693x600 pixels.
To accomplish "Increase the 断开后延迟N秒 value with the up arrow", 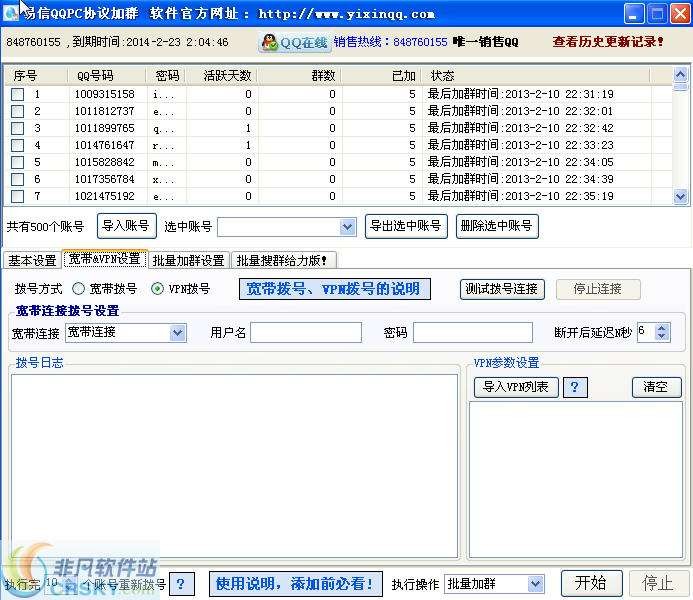I will (x=662, y=328).
